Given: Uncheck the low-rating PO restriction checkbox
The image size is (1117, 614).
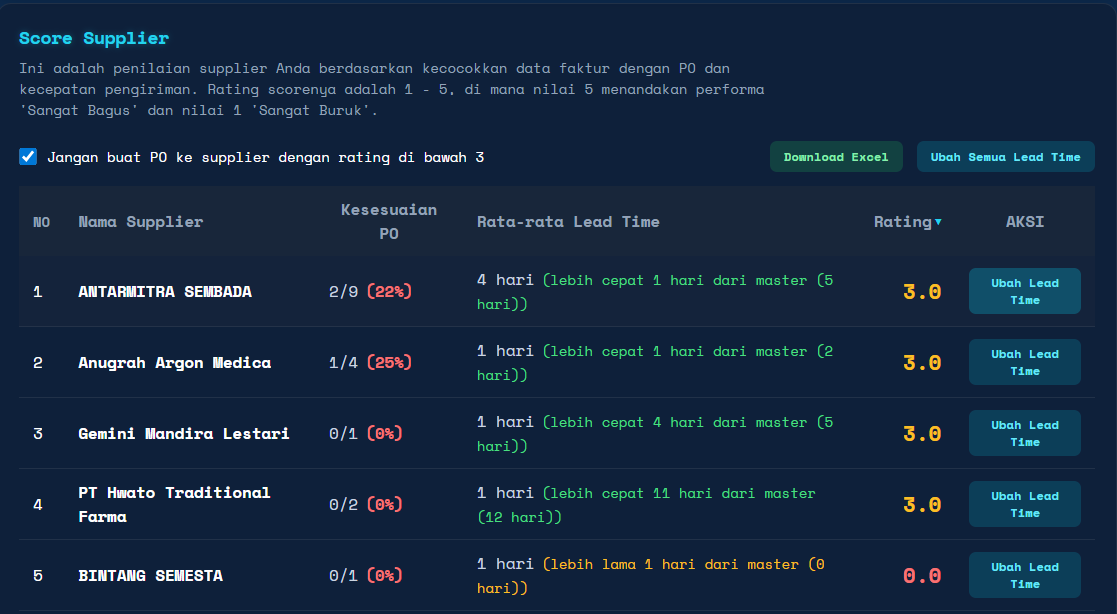Looking at the screenshot, I should [28, 157].
